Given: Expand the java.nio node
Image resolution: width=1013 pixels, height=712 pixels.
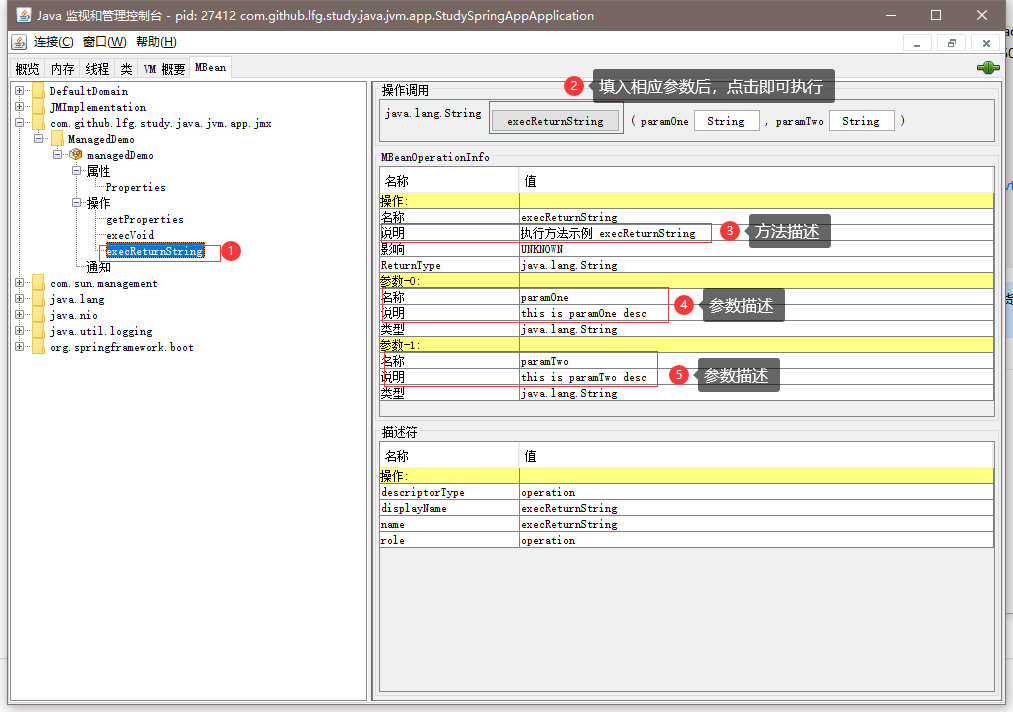Looking at the screenshot, I should (19, 315).
